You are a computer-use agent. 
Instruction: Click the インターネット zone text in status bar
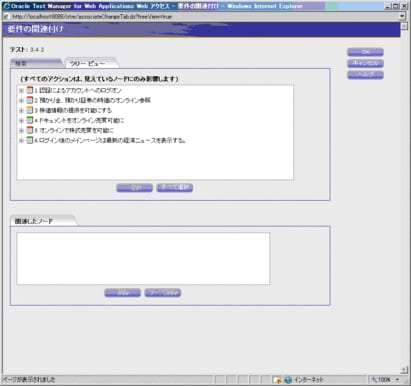pos(308,380)
